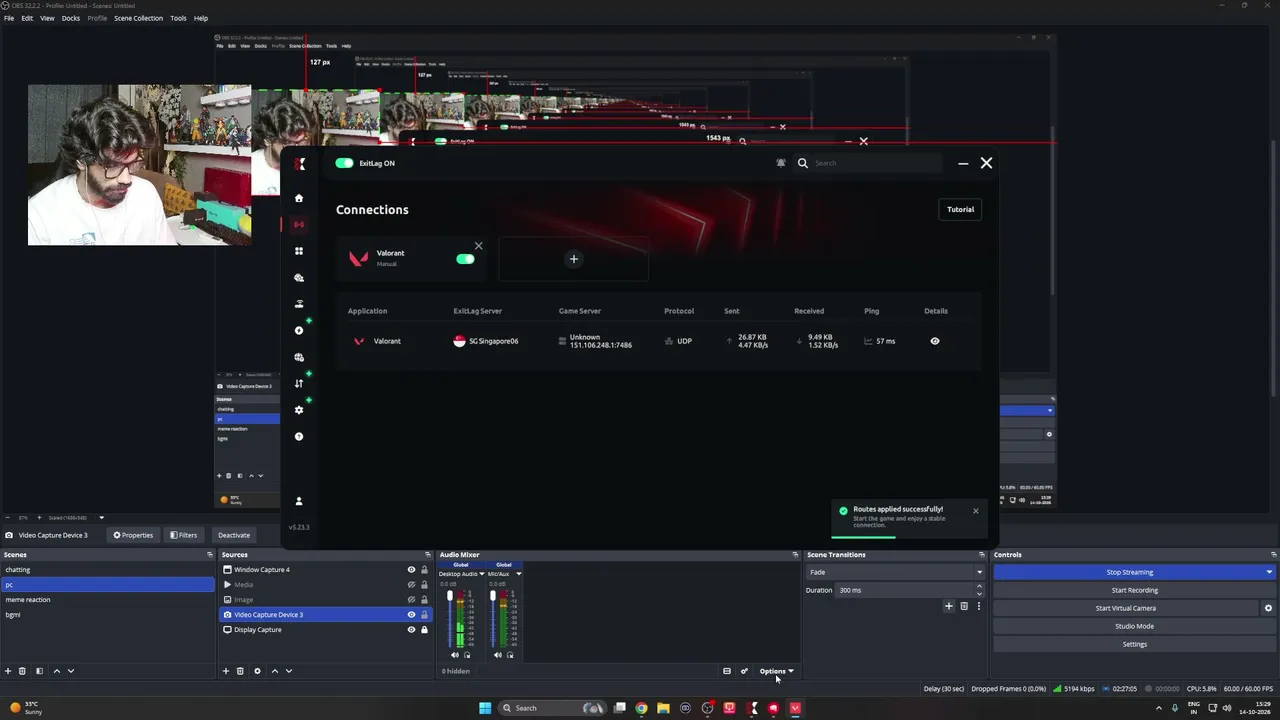
Task: Show the hidden Media source
Action: [x=411, y=585]
